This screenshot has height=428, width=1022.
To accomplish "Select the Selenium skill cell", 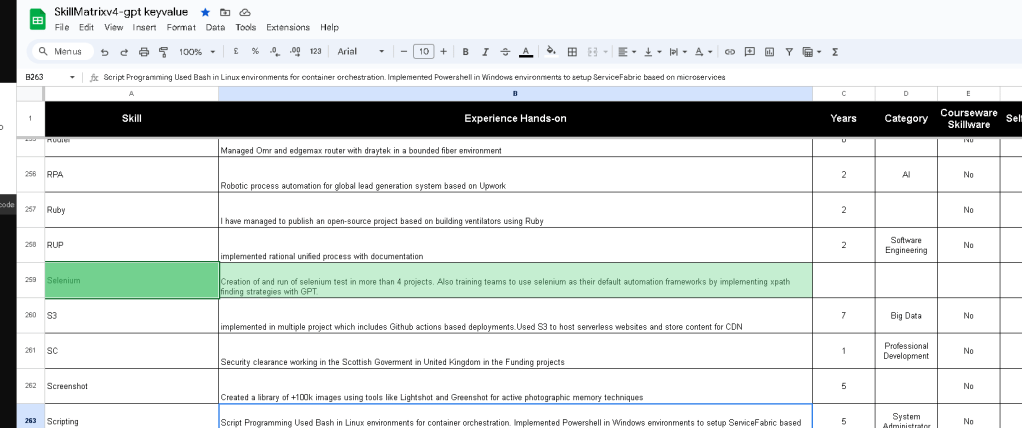I will point(132,281).
